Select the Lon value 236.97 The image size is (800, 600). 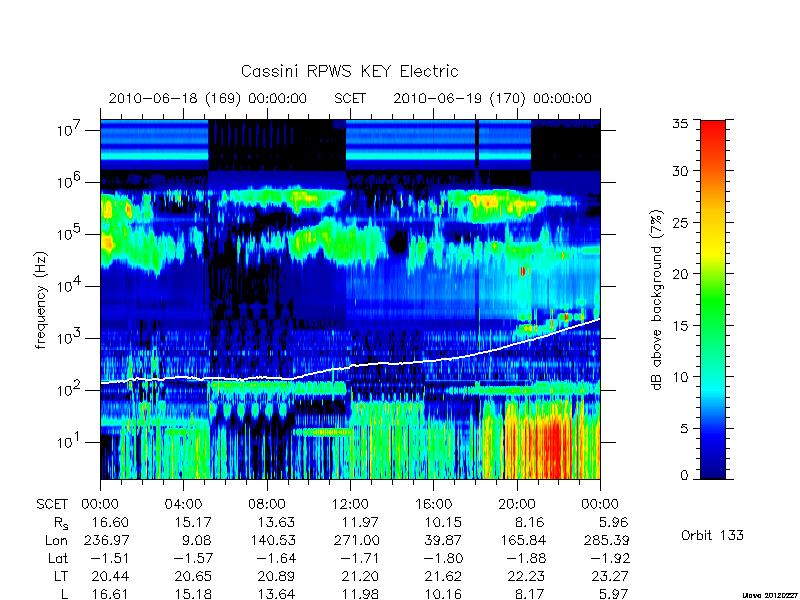[106, 540]
